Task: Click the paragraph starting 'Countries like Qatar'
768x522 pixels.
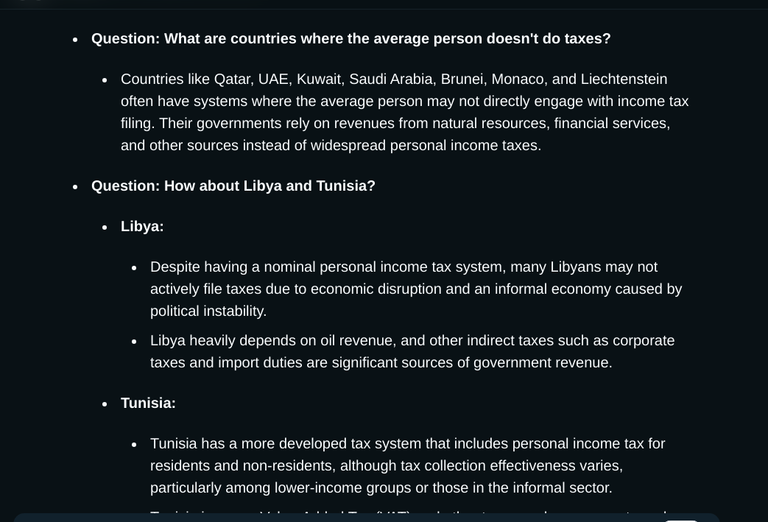Action: tap(405, 112)
